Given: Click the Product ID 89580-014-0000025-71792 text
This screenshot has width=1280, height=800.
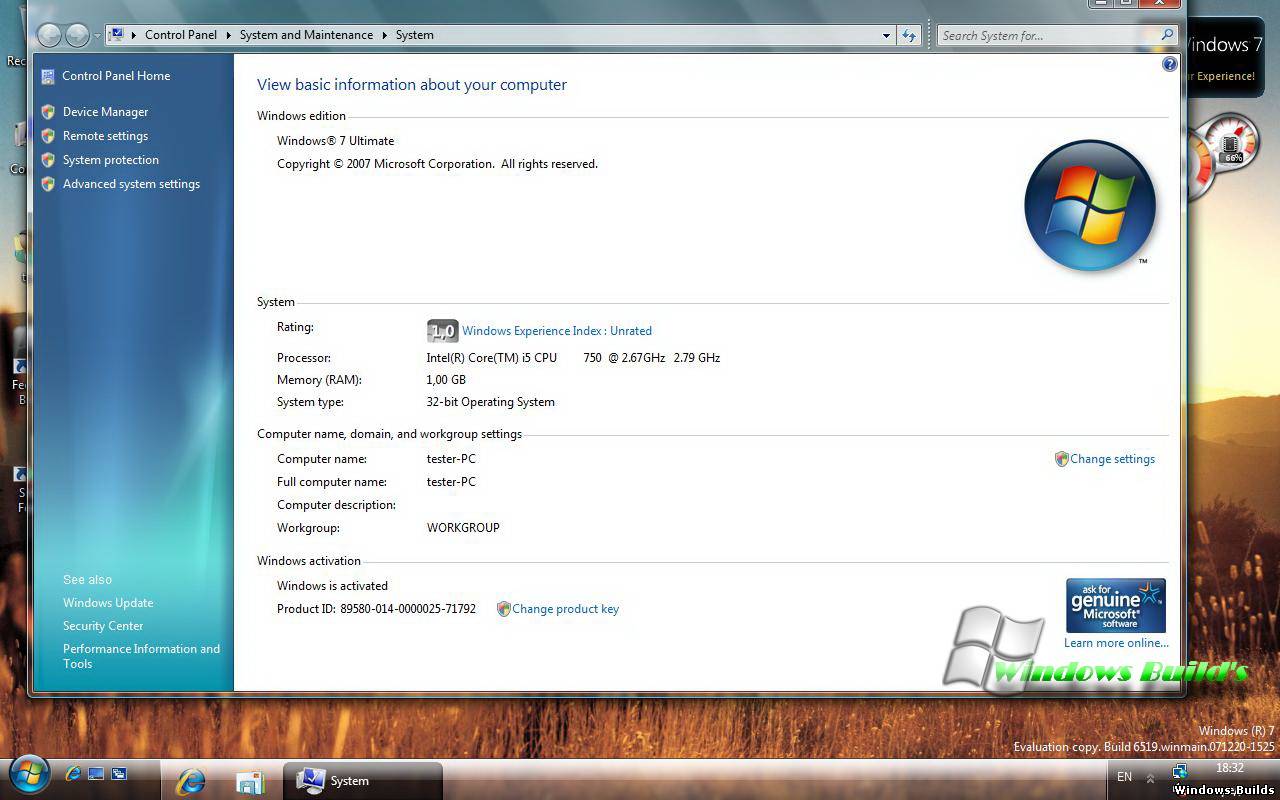Looking at the screenshot, I should 376,609.
